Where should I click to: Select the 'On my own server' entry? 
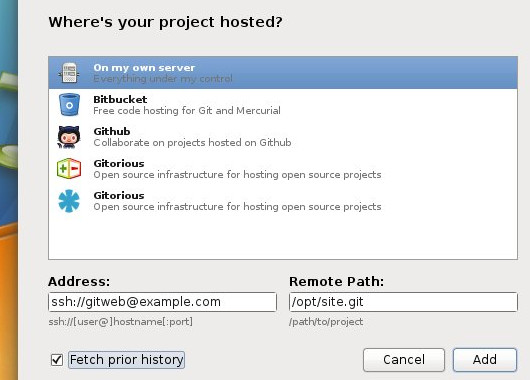click(283, 73)
